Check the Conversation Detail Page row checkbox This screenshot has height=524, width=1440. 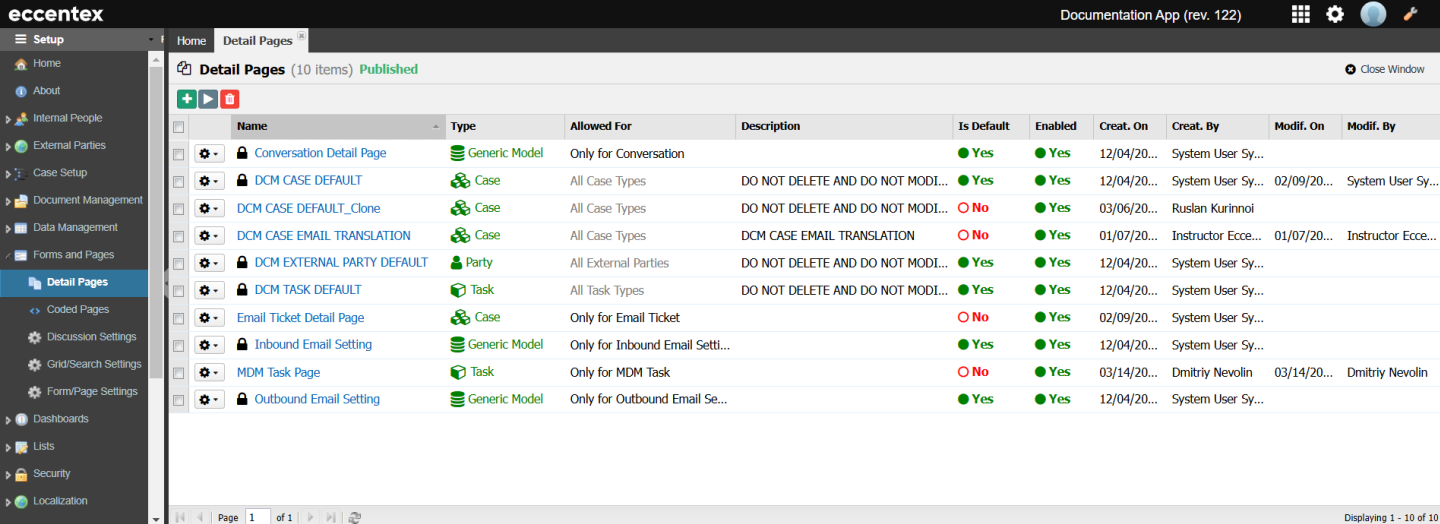coord(179,154)
